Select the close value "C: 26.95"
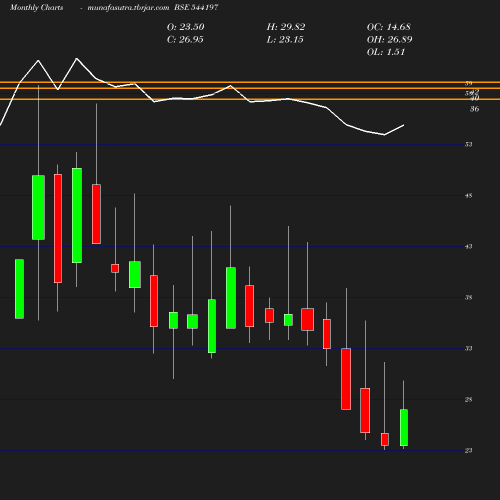Viewport: 500px width, 500px height. pos(185,39)
